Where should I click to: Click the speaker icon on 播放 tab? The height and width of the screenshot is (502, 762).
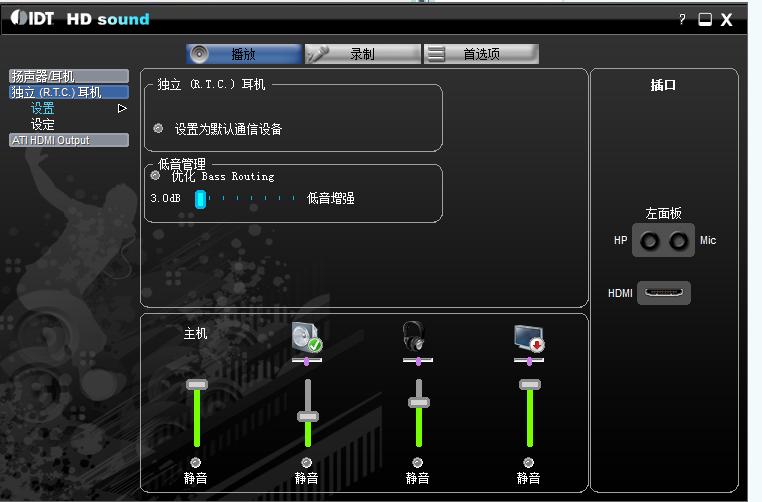coord(199,54)
